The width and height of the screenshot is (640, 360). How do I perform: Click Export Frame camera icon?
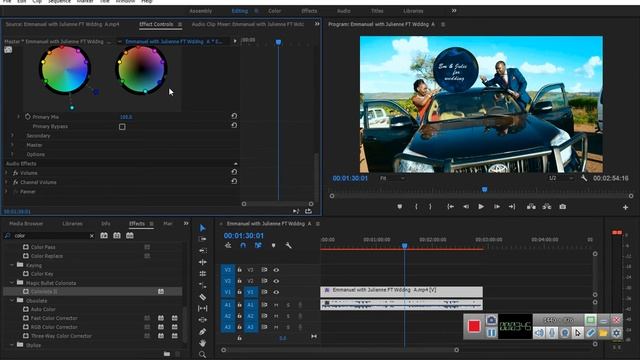pyautogui.click(x=562, y=207)
